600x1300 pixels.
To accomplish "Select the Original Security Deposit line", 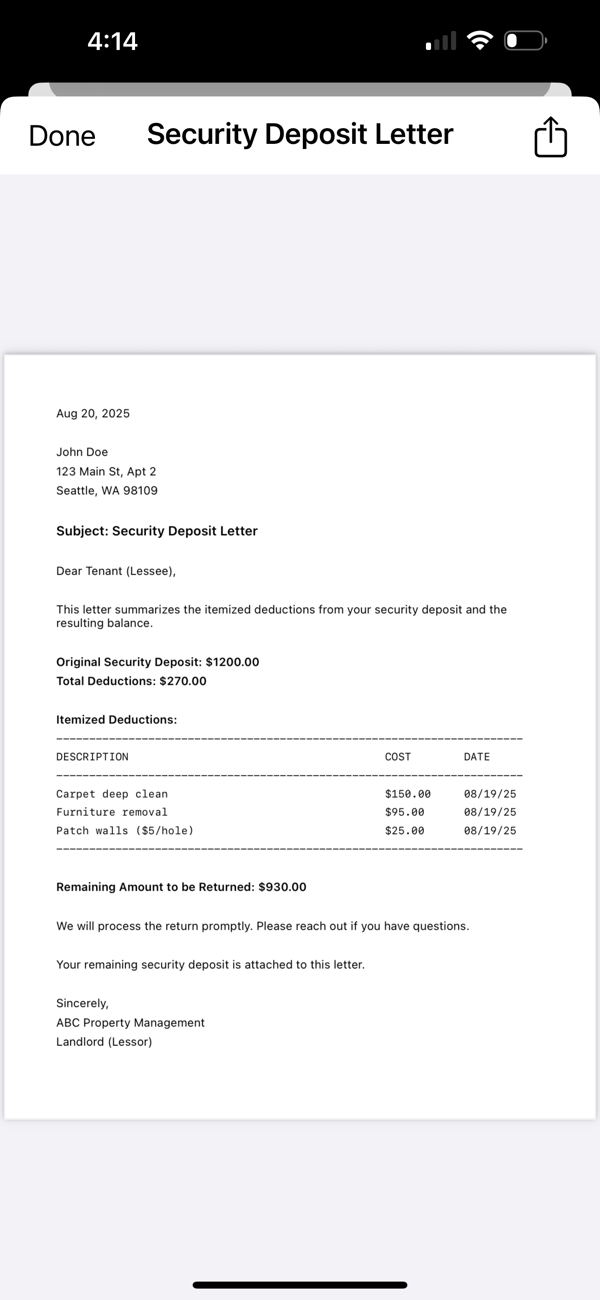I will tap(159, 661).
